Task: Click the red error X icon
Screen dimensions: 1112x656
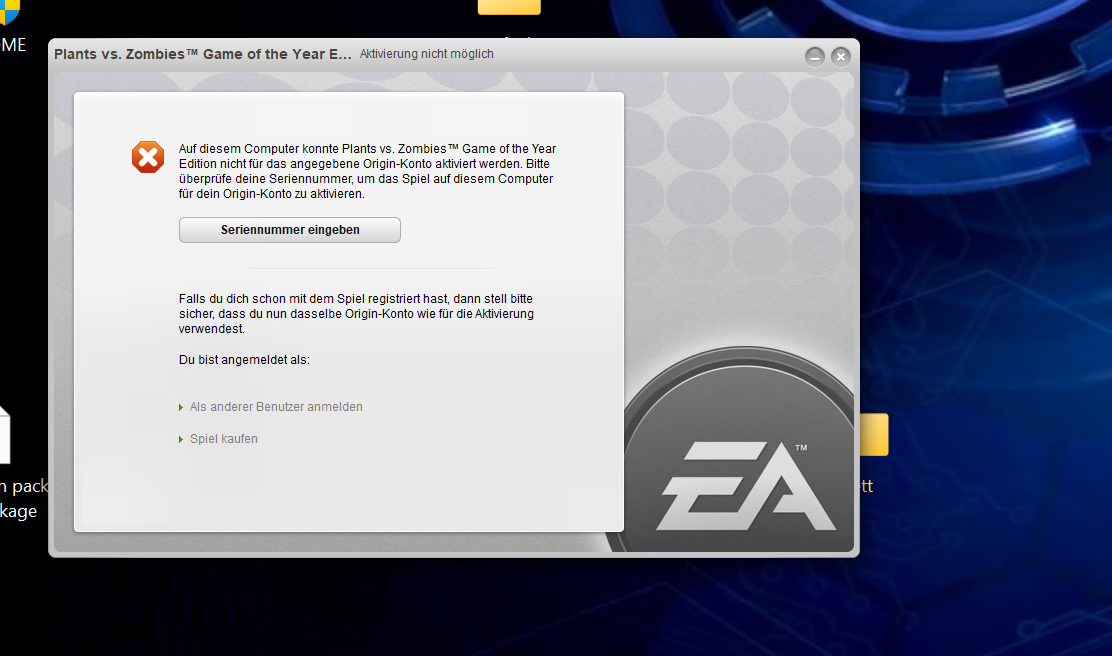Action: [148, 157]
